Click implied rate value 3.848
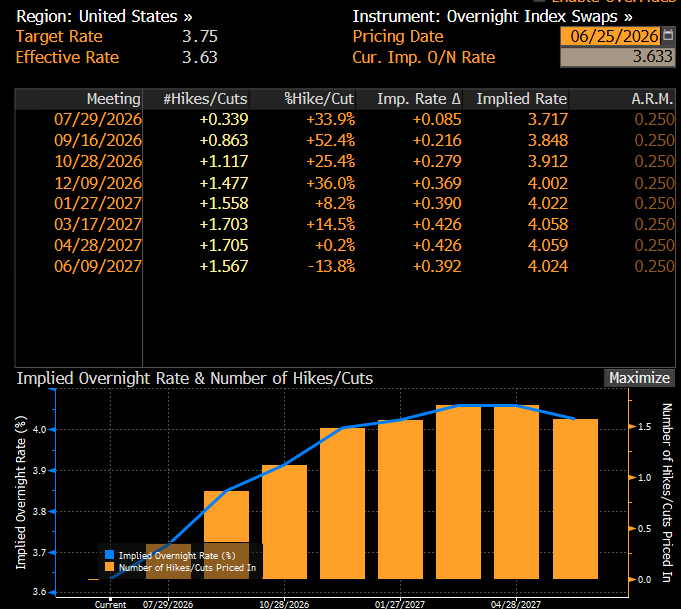Screen dimensions: 681x609 pyautogui.click(x=547, y=140)
